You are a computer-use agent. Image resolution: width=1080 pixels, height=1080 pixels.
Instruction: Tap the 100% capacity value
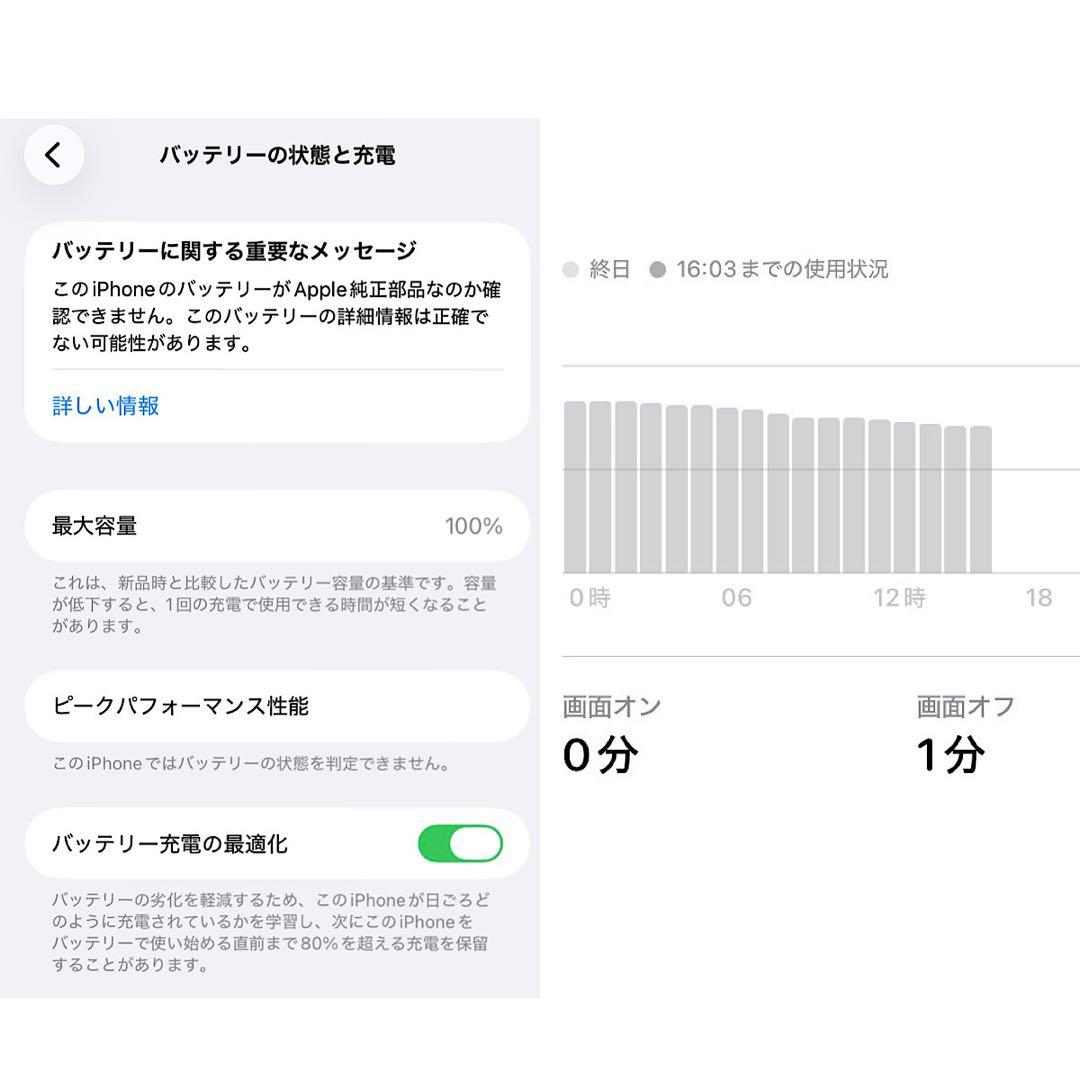[475, 526]
